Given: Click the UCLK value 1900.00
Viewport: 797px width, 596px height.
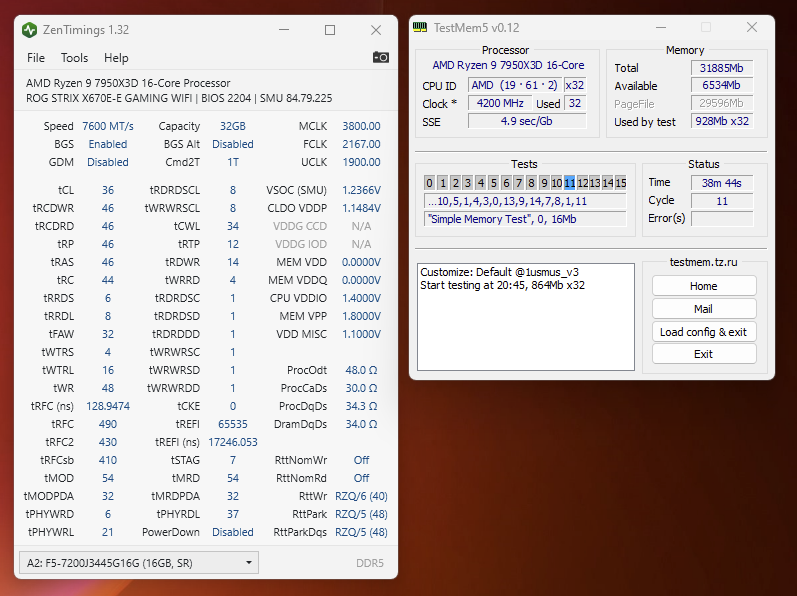Looking at the screenshot, I should 361,162.
